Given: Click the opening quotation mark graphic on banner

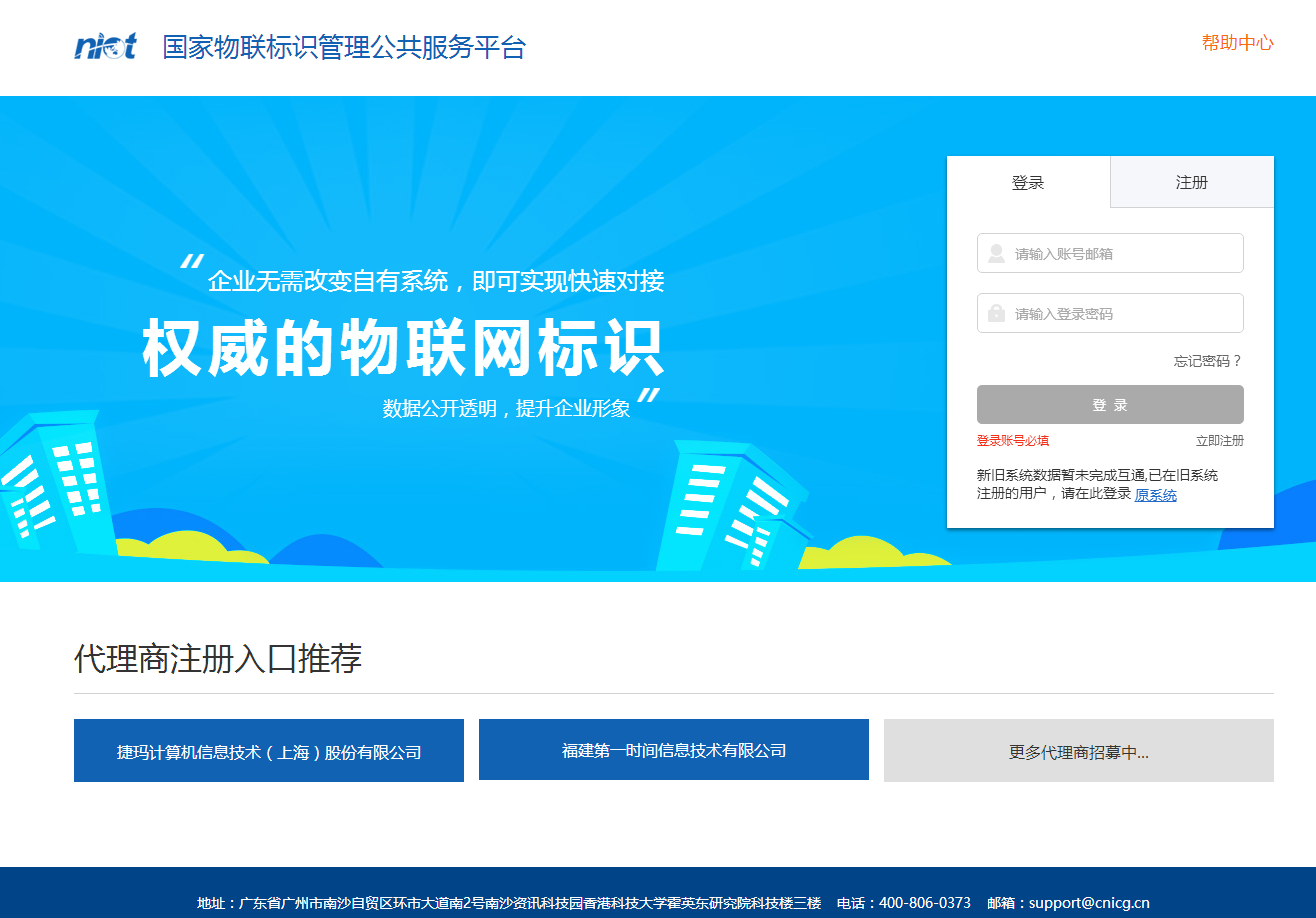Looking at the screenshot, I should tap(191, 263).
